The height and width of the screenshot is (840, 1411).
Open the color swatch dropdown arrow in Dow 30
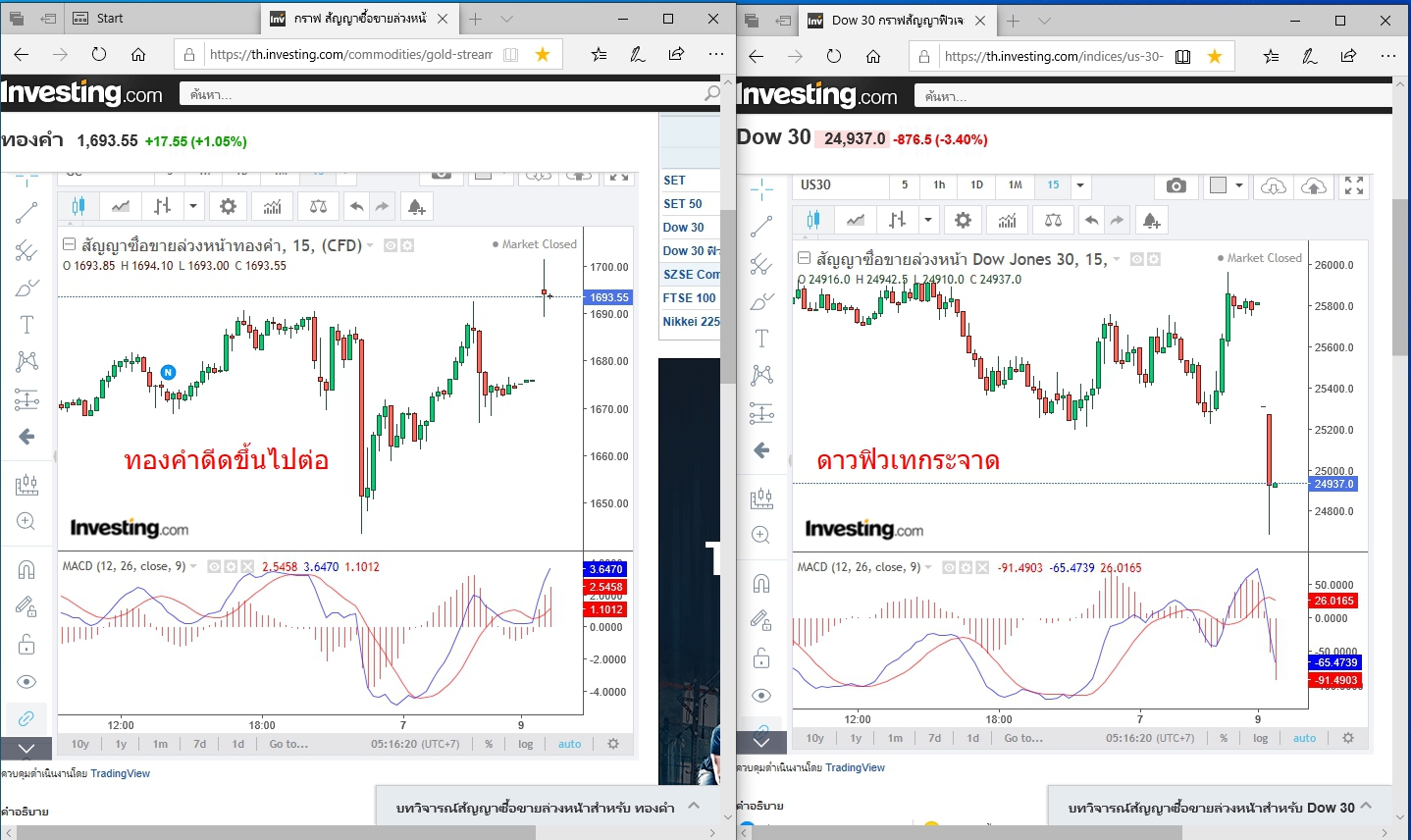(x=1239, y=185)
